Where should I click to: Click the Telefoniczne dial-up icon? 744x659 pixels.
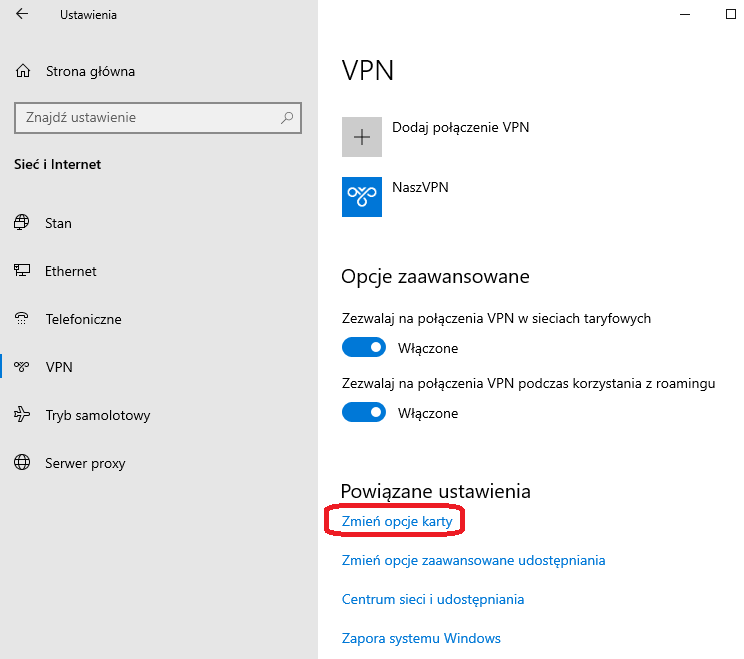coord(22,319)
